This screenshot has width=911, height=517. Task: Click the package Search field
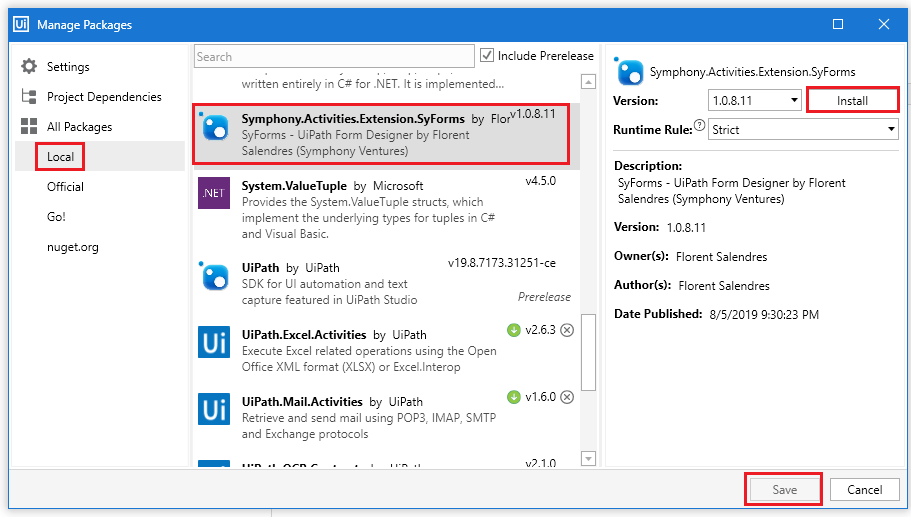tap(334, 56)
